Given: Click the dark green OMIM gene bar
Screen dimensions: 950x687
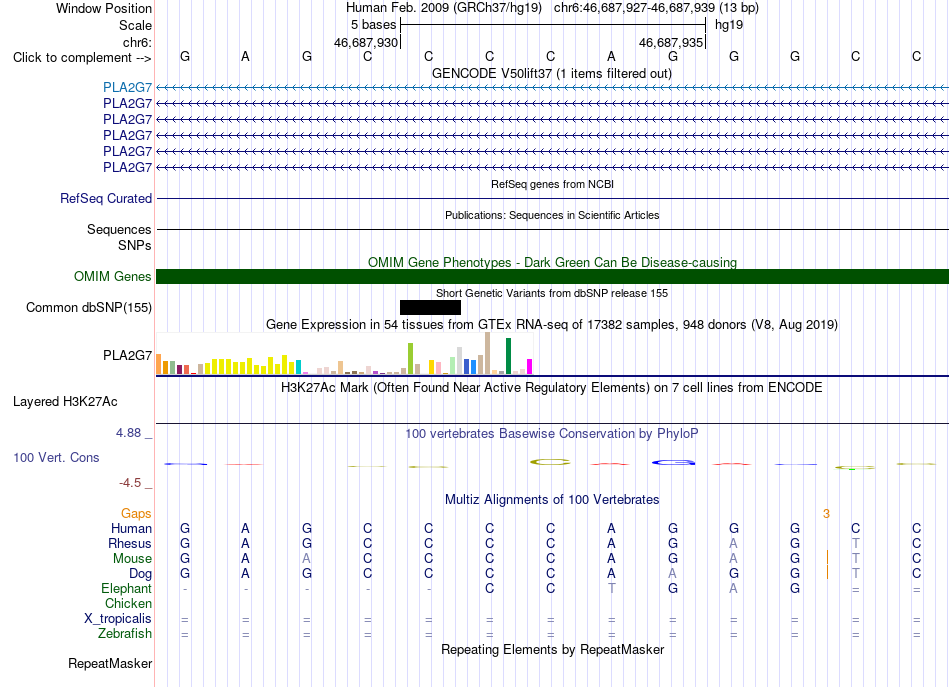Looking at the screenshot, I should (x=552, y=276).
